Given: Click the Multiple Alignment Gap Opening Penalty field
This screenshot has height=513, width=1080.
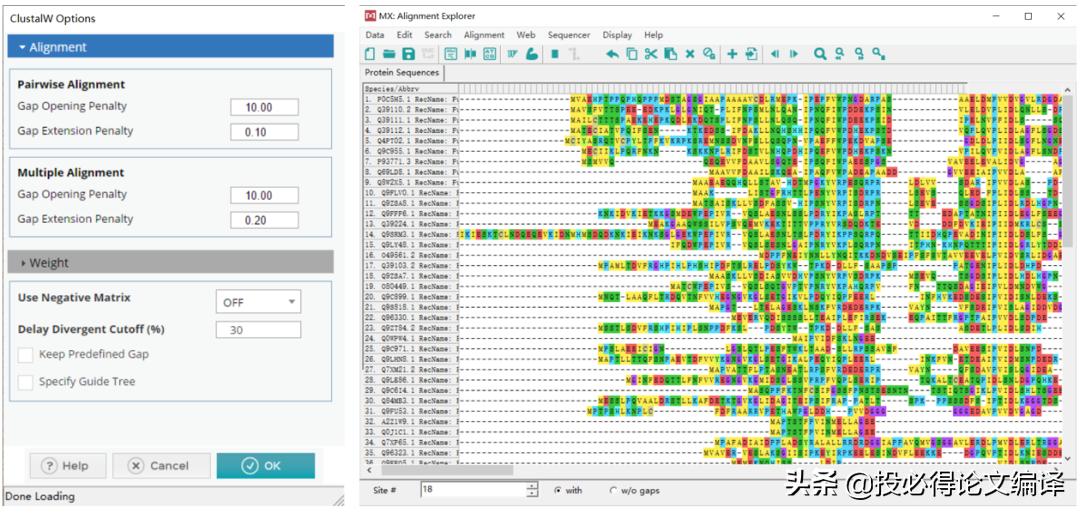Looking at the screenshot, I should [264, 195].
